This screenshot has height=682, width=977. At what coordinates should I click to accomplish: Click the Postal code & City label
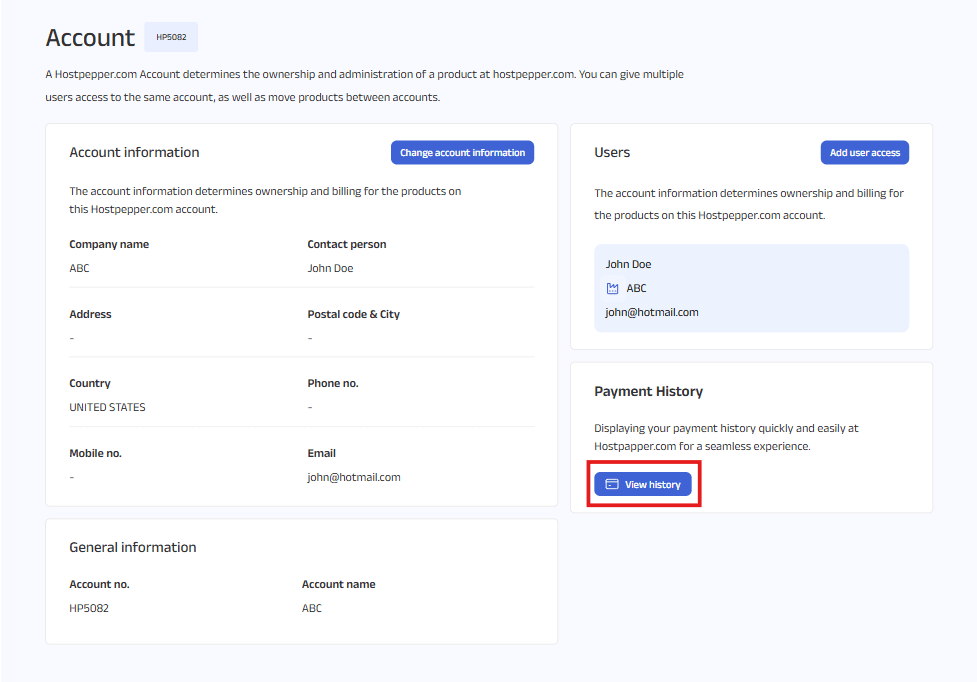click(x=353, y=314)
